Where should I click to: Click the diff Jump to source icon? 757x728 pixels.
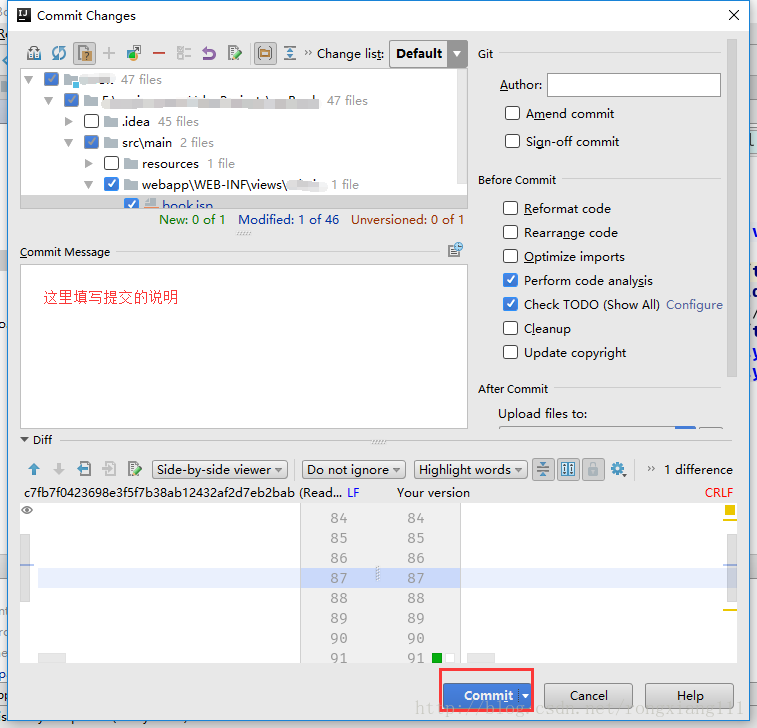coord(134,469)
